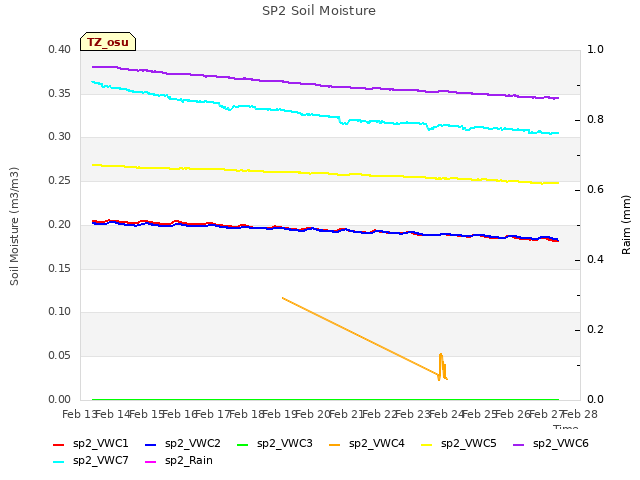
Task: Select the sp2_VWC4 legend label
Action: click(377, 444)
